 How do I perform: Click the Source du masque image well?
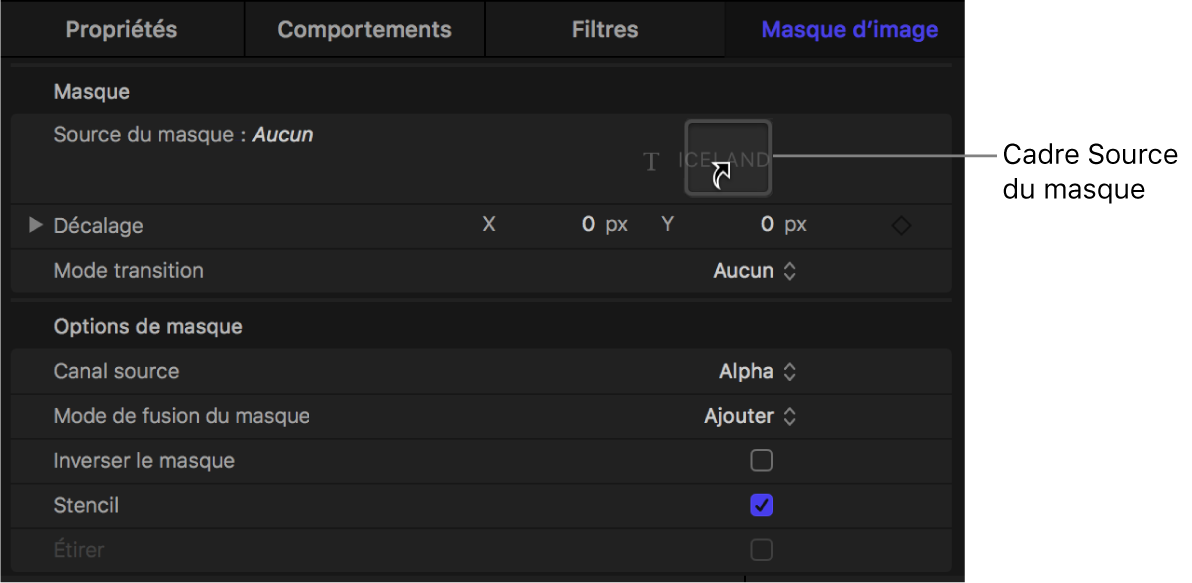[x=728, y=157]
